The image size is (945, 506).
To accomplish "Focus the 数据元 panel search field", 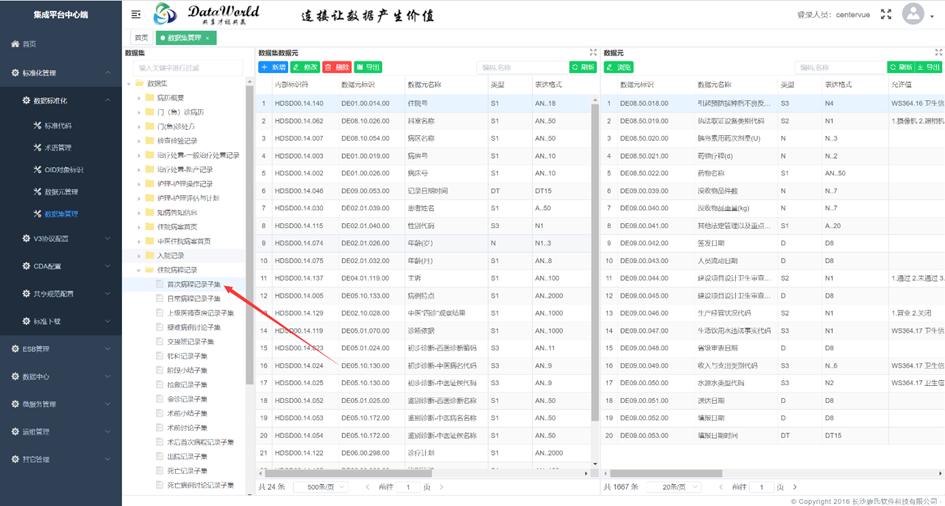I will (841, 67).
